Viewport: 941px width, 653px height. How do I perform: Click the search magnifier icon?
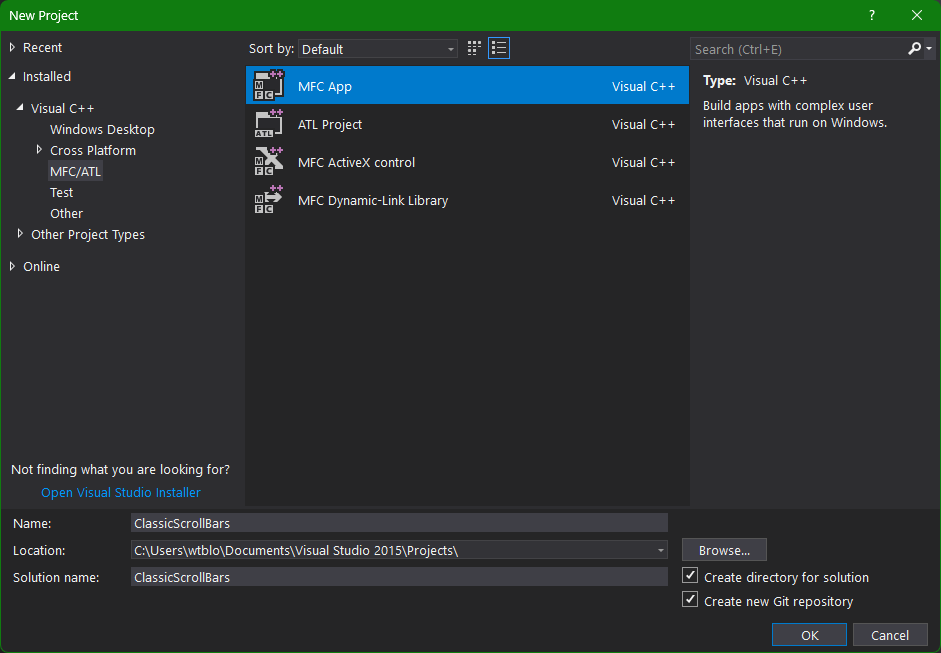[x=915, y=49]
